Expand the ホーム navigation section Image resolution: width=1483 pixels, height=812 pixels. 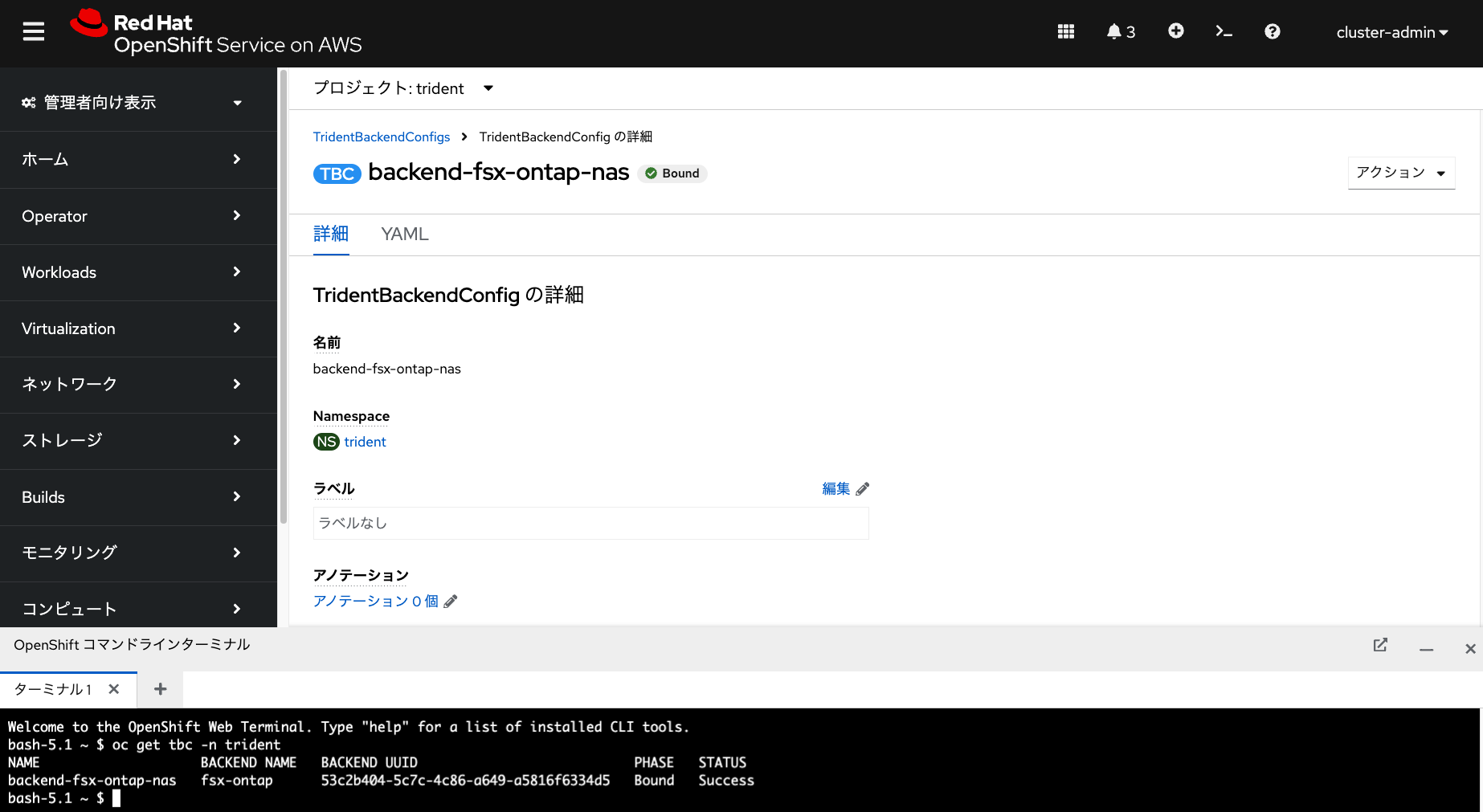coord(138,159)
